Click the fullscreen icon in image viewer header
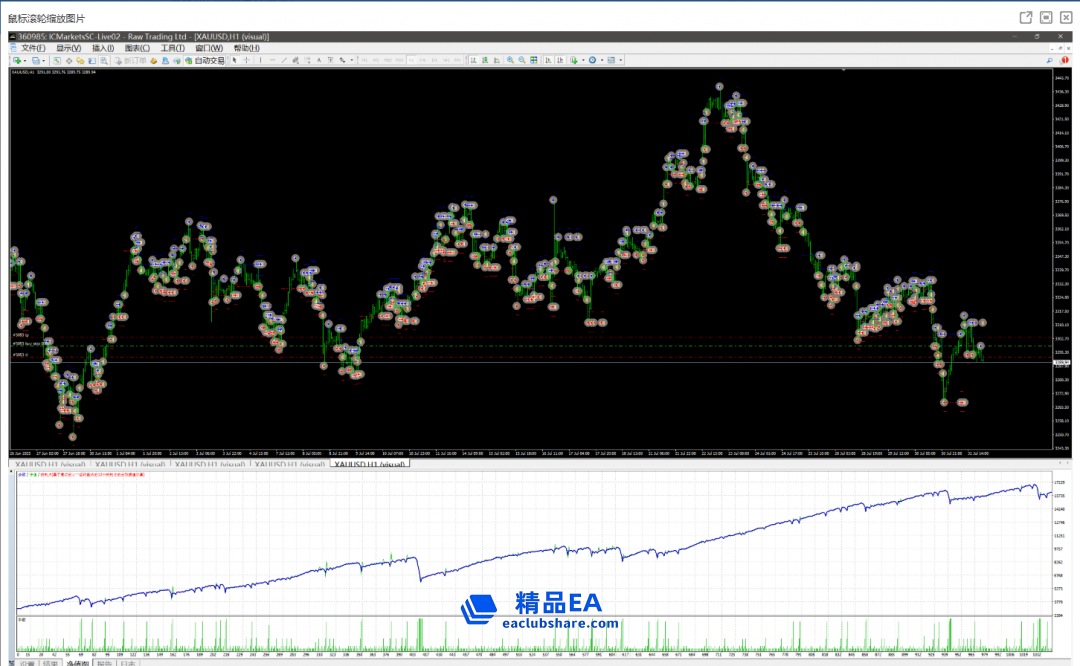The width and height of the screenshot is (1080, 666). tap(1045, 17)
